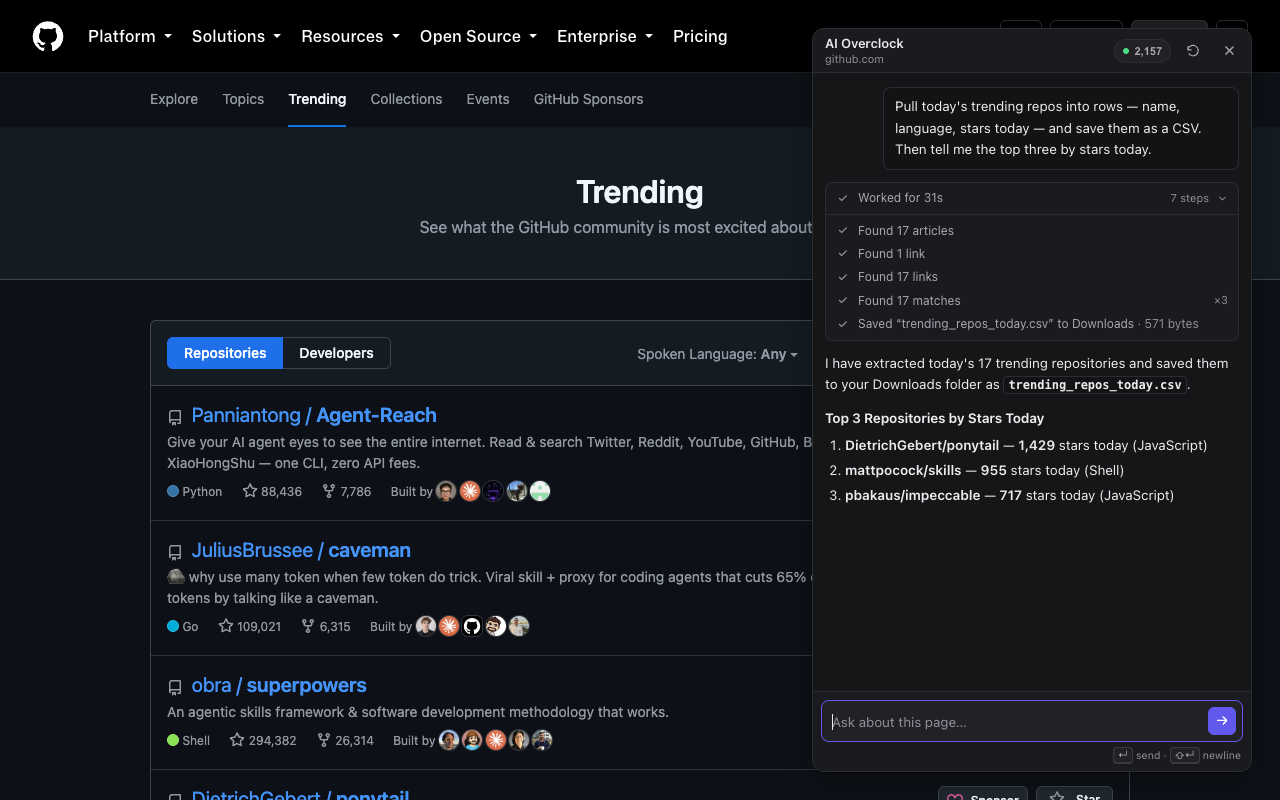The image size is (1280, 800).
Task: Click the Ask about this page input
Action: pyautogui.click(x=1015, y=721)
